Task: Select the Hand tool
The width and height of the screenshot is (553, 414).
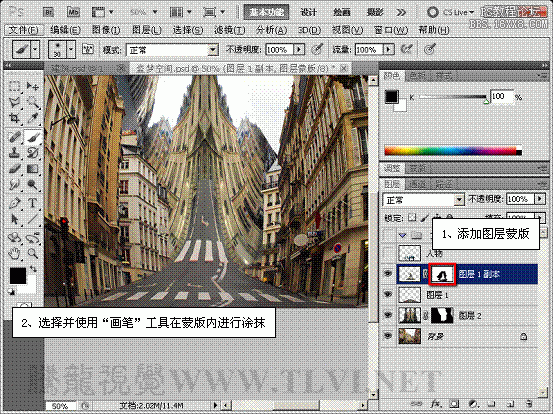Action: click(14, 253)
